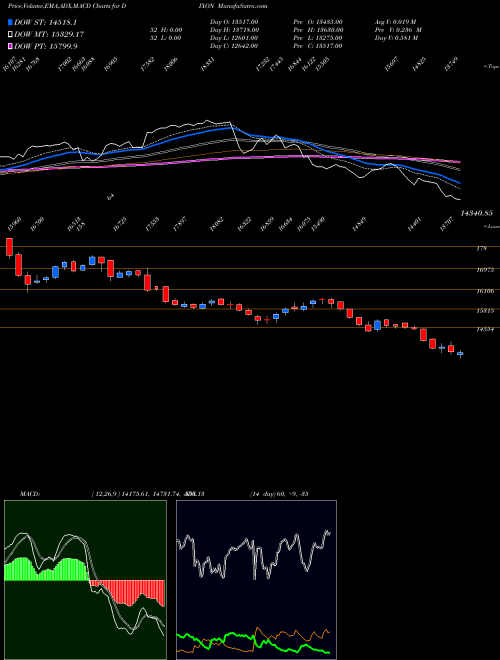
Task: Click the 'MunafaSutra.com' text in header
Action: (243, 6)
